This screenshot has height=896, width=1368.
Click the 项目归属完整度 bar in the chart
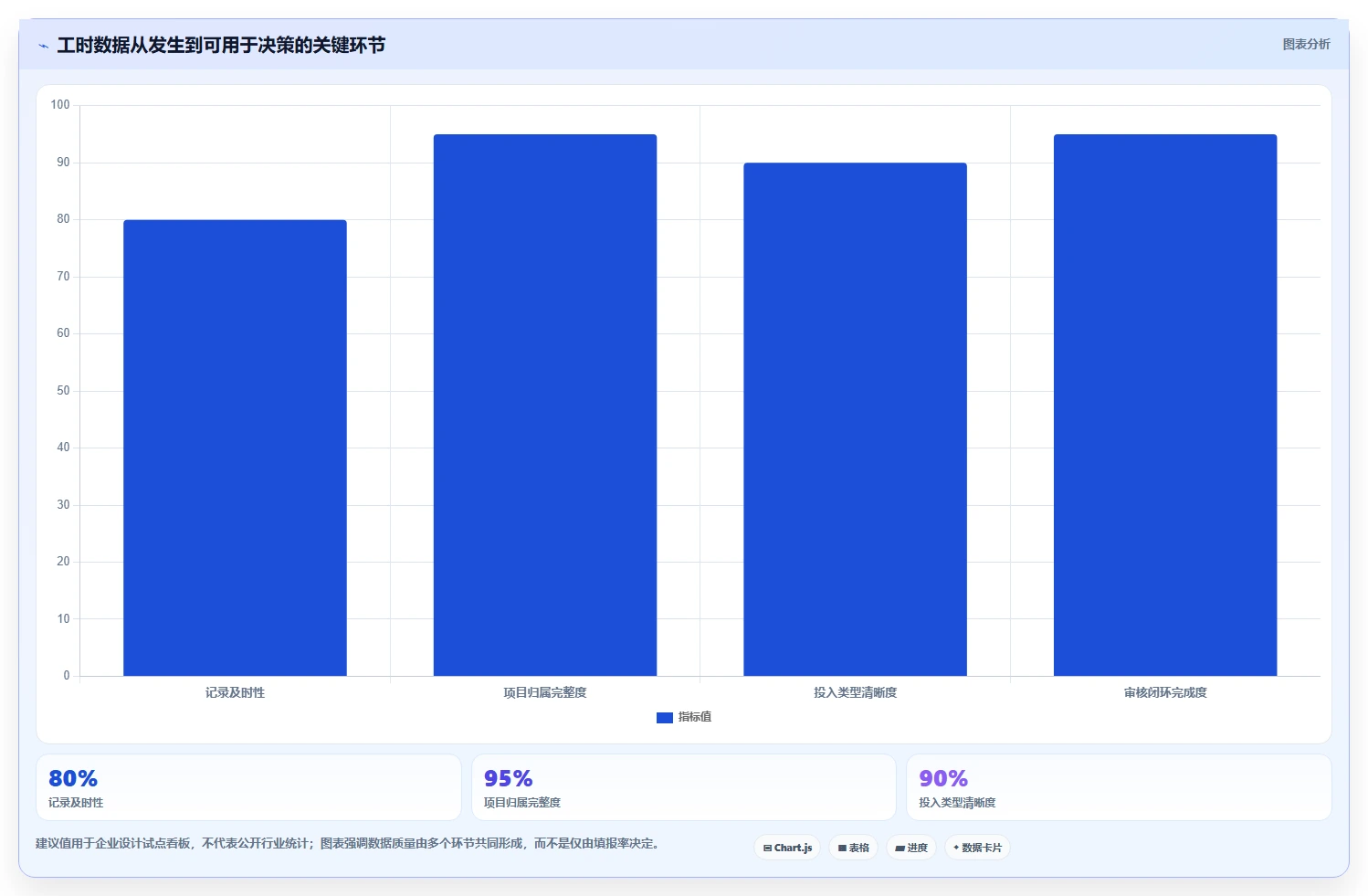(x=545, y=405)
